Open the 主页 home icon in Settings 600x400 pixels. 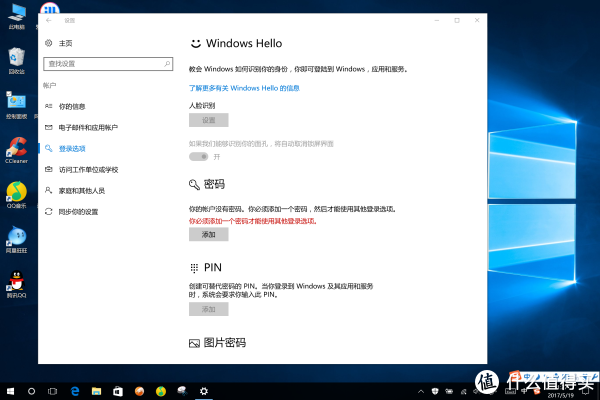pyautogui.click(x=49, y=43)
